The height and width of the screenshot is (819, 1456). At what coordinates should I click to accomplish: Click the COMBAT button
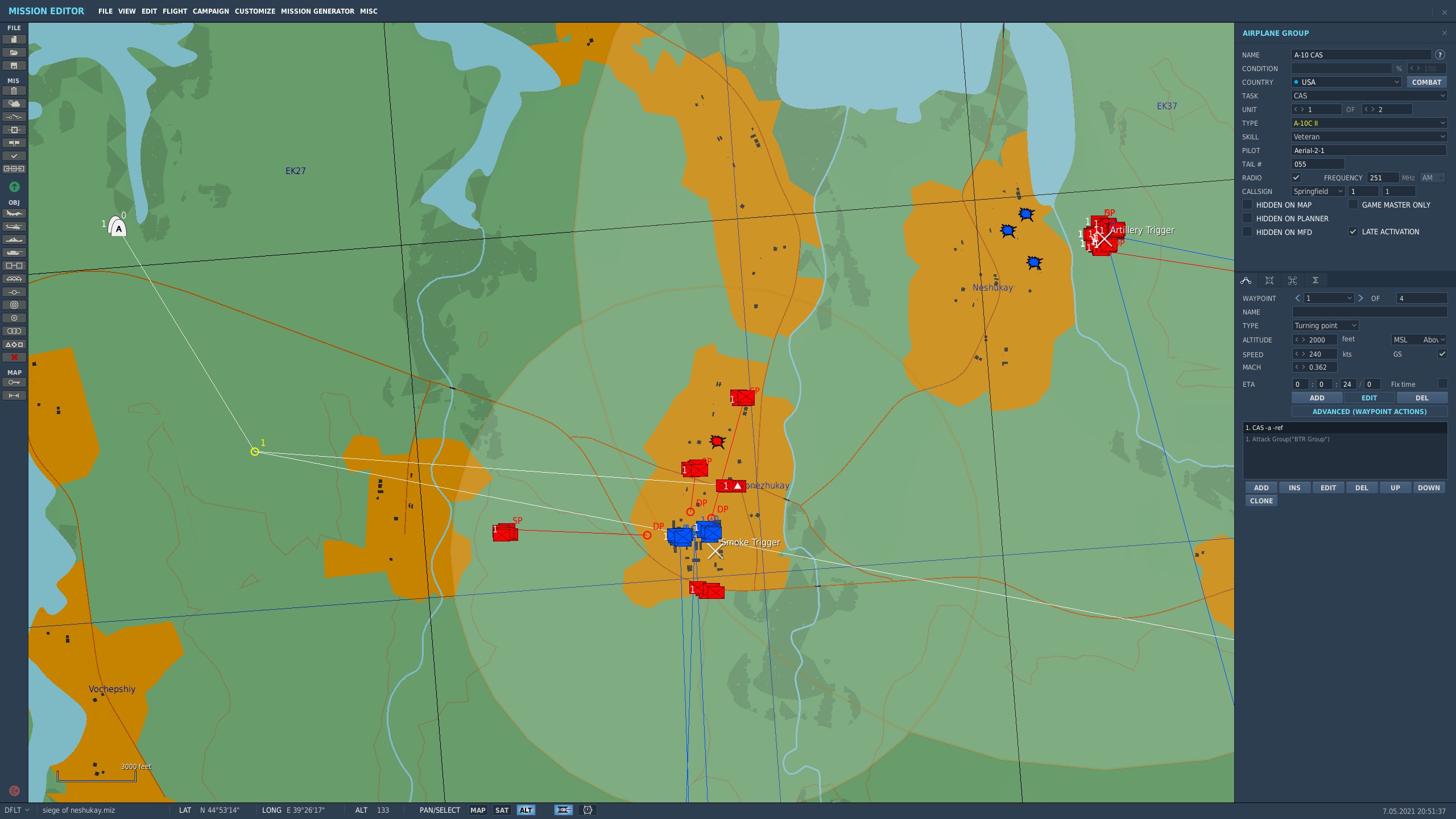[x=1426, y=82]
